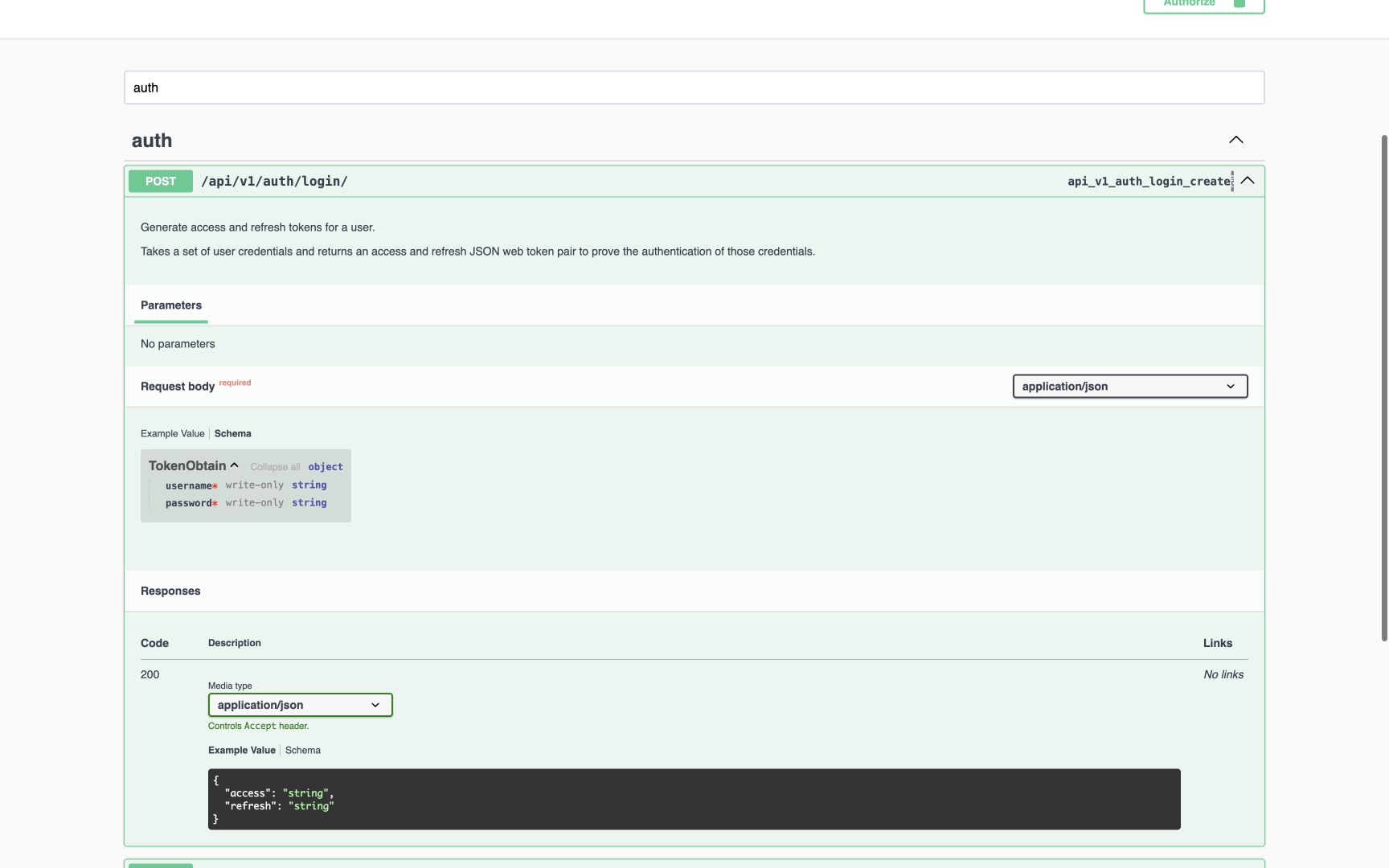Click the /api/v1/auth/login/ endpoint path
Image resolution: width=1389 pixels, height=868 pixels.
274,181
